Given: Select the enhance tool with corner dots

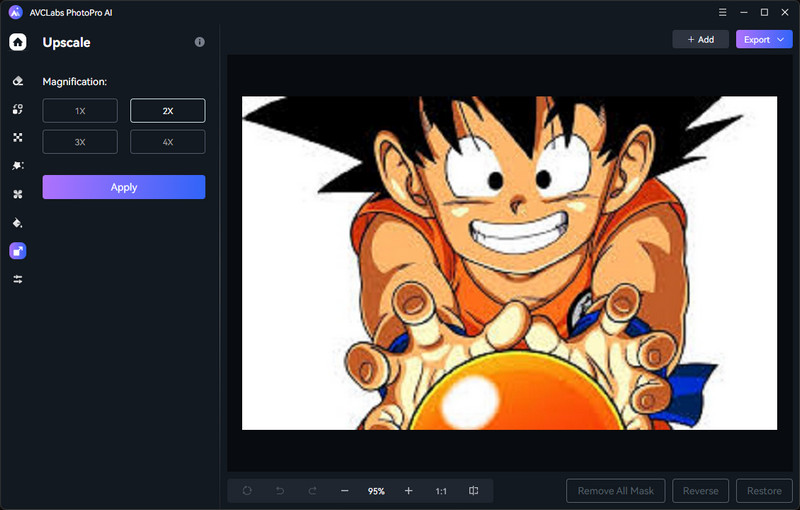Looking at the screenshot, I should coord(18,137).
